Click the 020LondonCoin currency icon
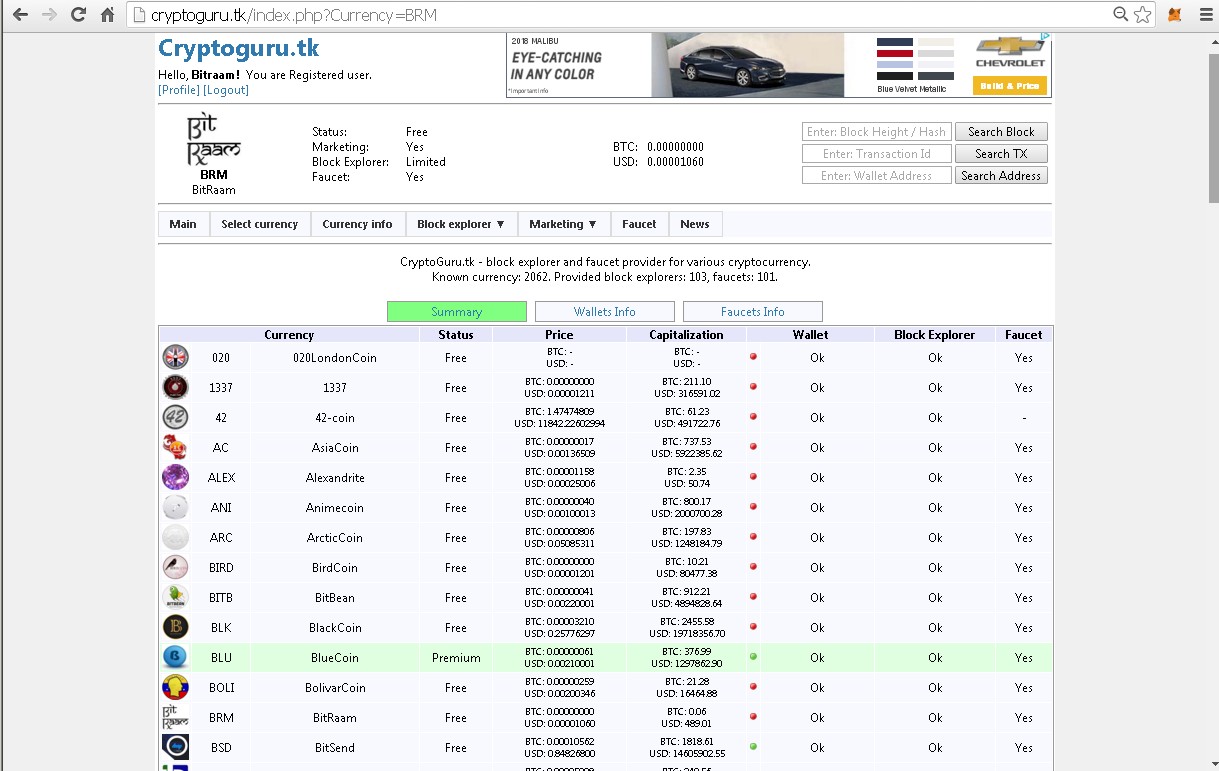 pos(175,357)
